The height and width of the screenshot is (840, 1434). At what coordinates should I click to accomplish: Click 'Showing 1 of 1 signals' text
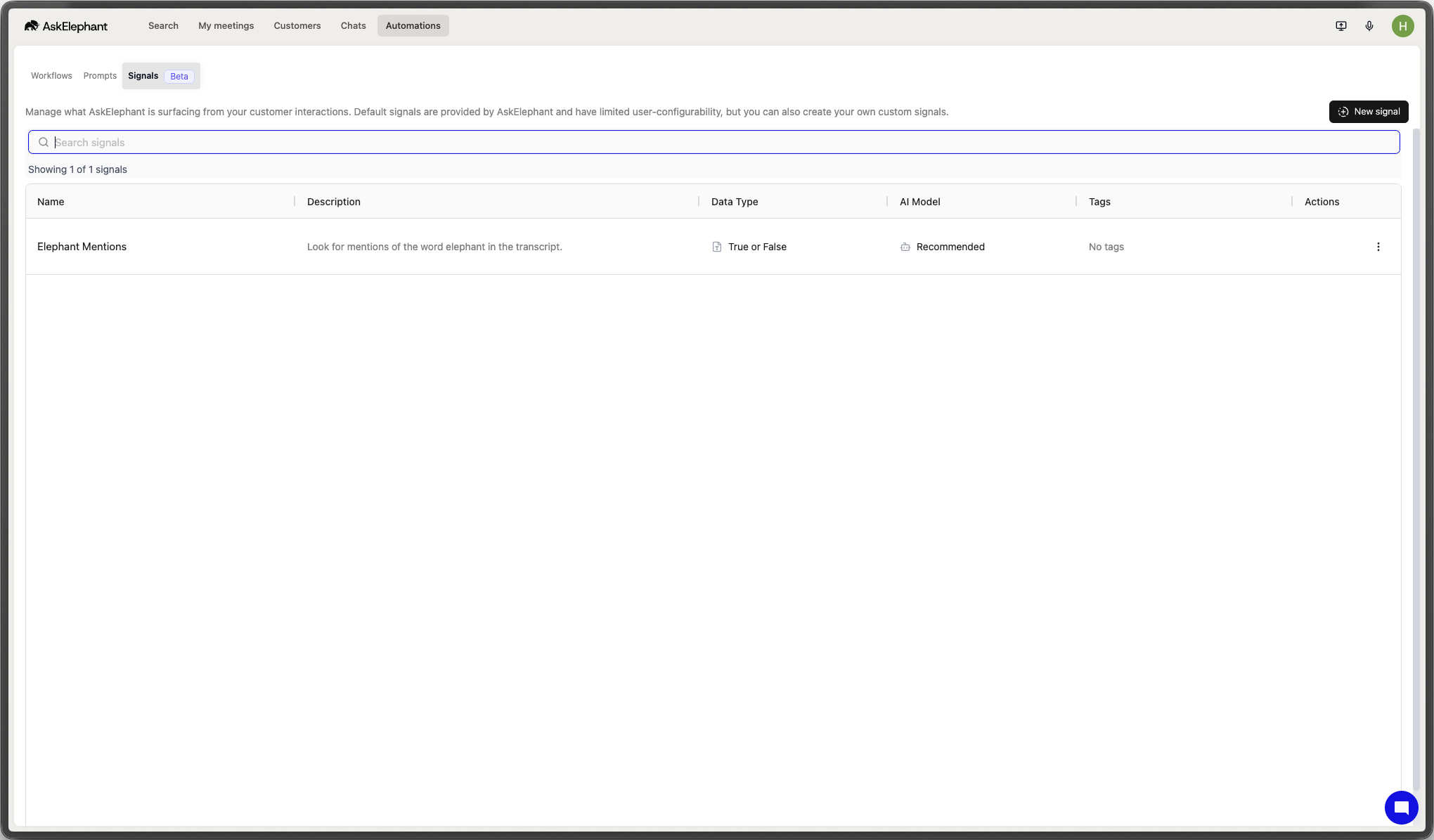[x=77, y=169]
